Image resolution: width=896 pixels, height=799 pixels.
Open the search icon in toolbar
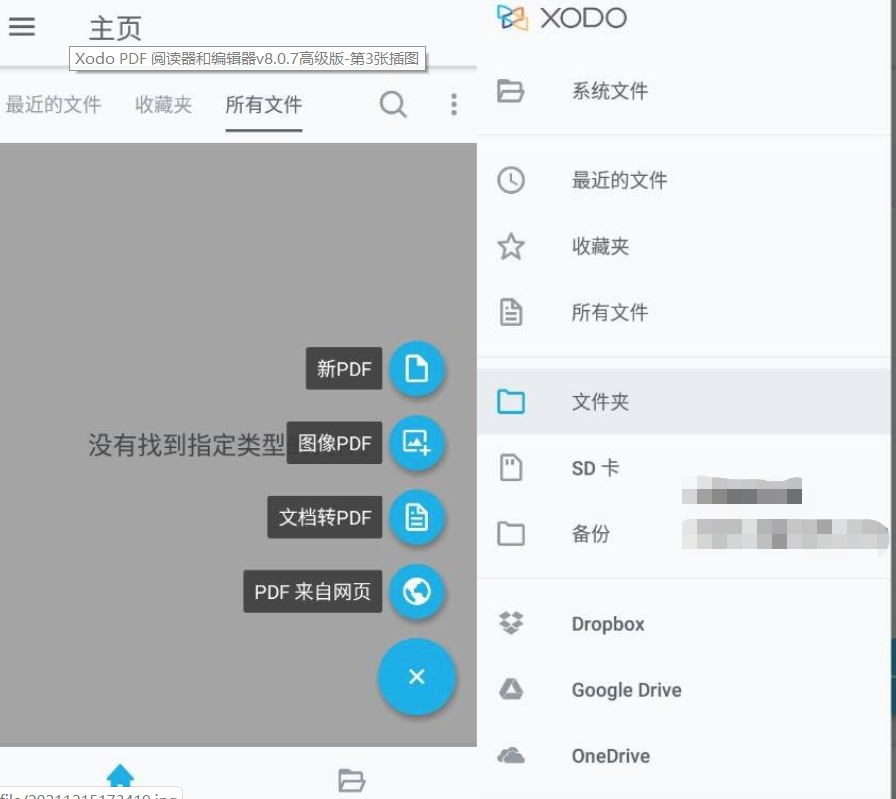[x=393, y=104]
